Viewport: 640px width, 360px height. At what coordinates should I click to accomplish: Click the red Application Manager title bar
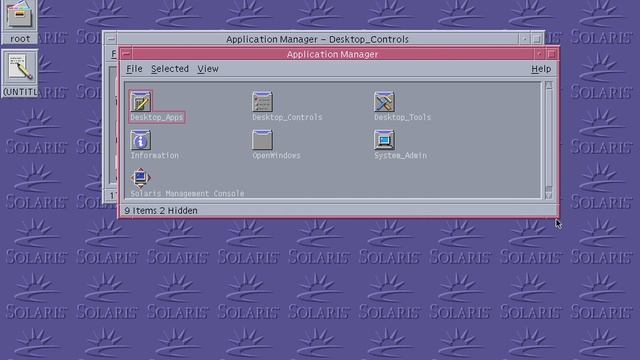click(332, 54)
